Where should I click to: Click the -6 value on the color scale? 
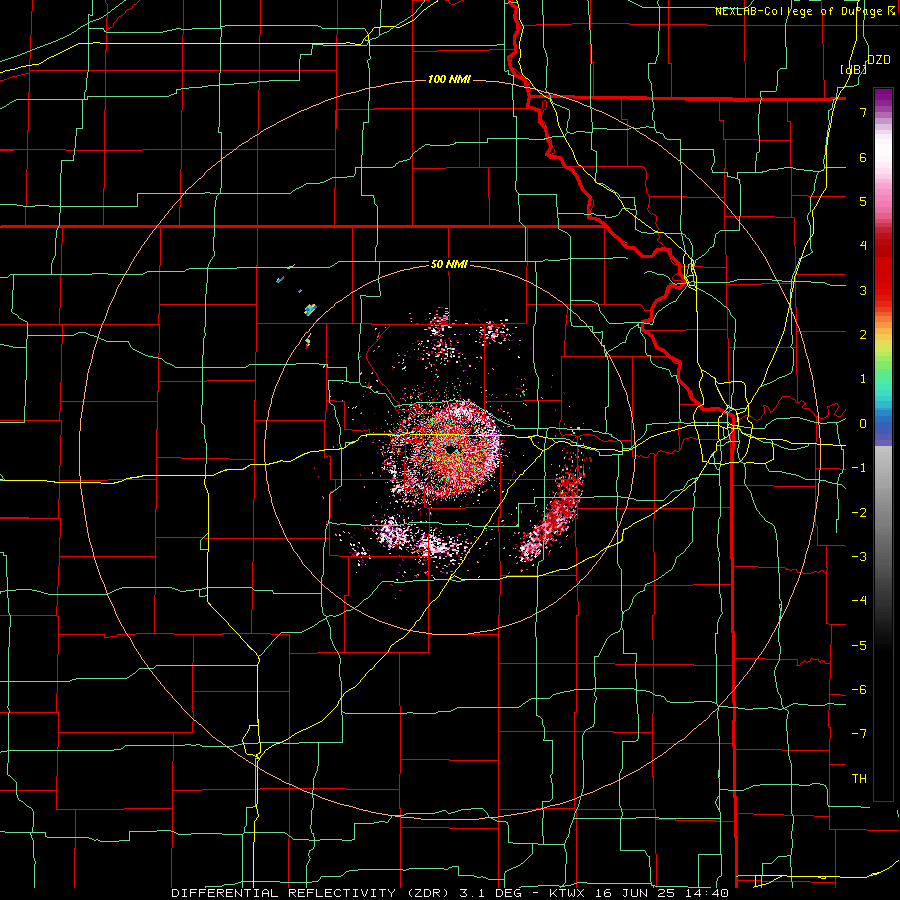tap(859, 690)
